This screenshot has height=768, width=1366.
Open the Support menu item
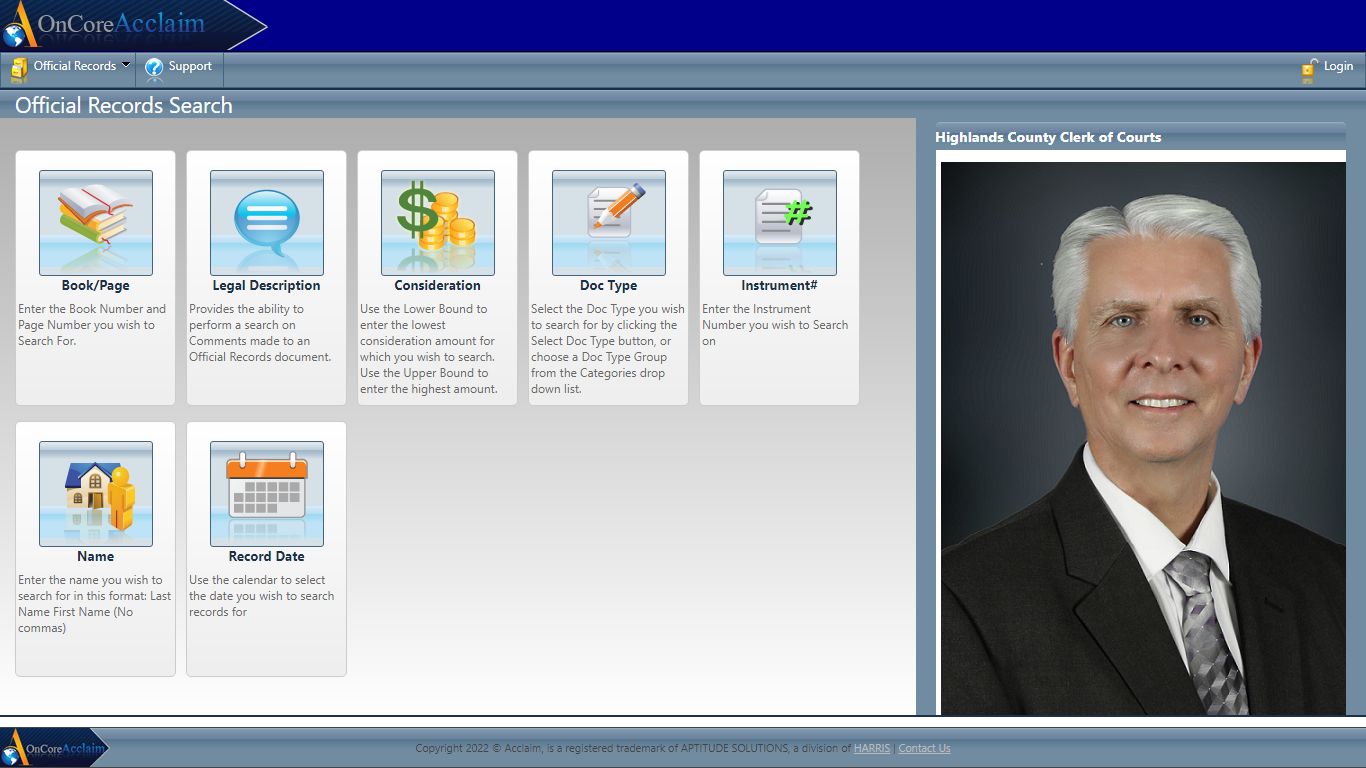click(190, 66)
